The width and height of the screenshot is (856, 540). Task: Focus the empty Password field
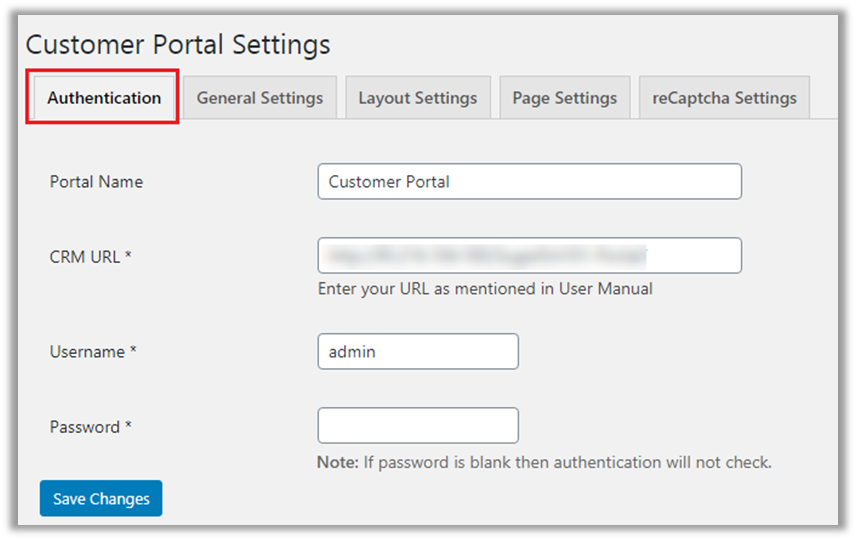click(417, 426)
